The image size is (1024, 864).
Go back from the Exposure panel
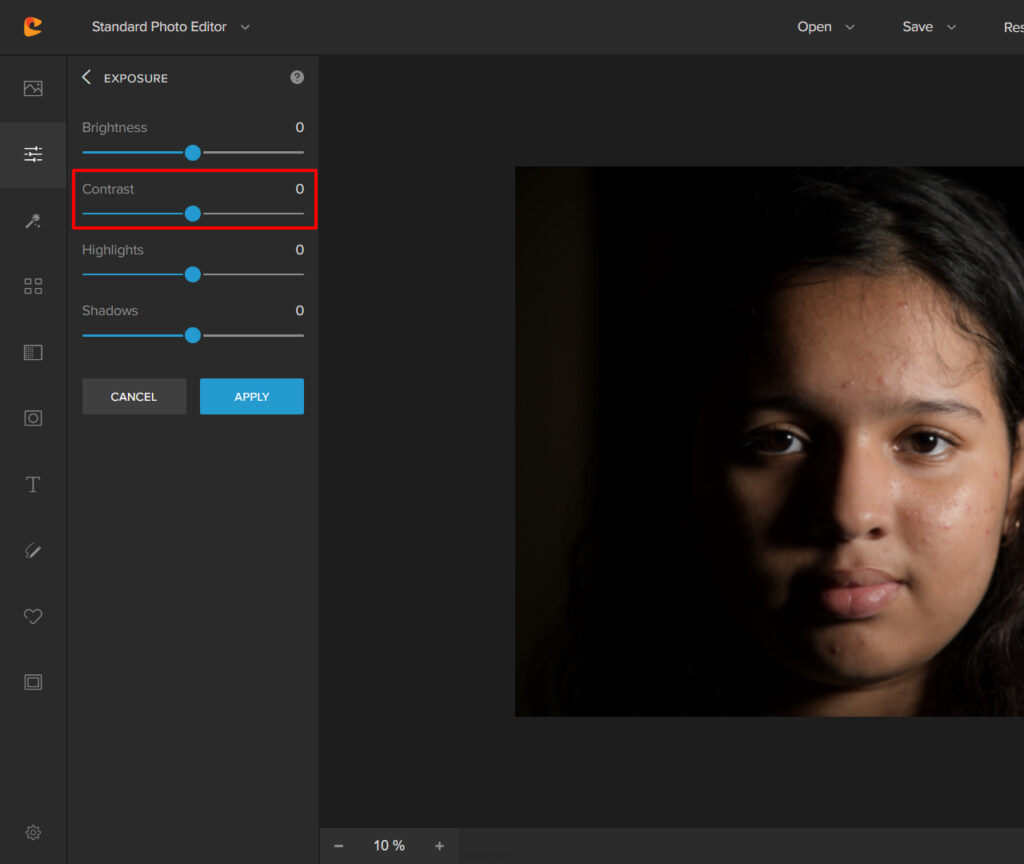pos(86,77)
